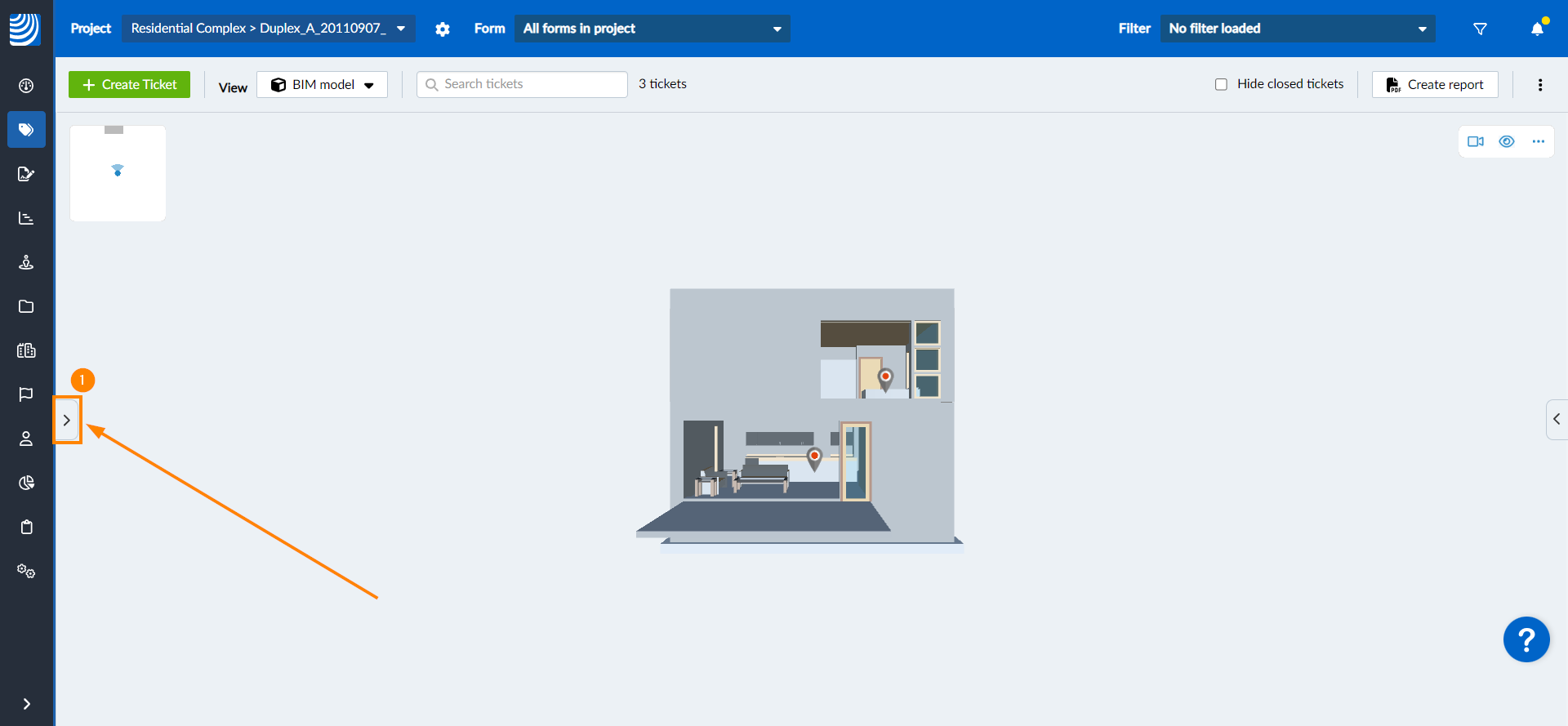
Task: Click the Create Ticket button
Action: [x=129, y=85]
